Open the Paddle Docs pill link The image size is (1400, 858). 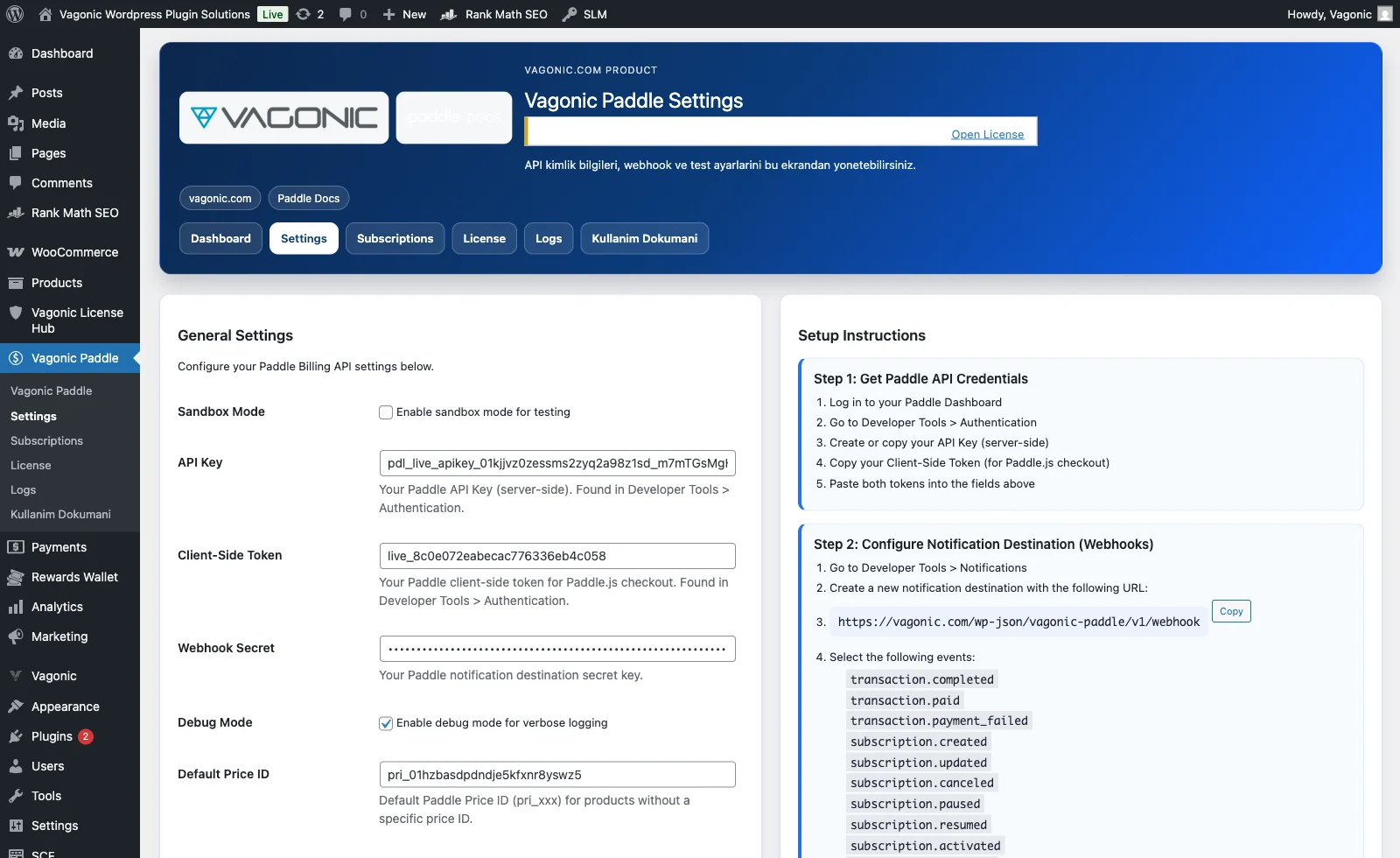(308, 199)
